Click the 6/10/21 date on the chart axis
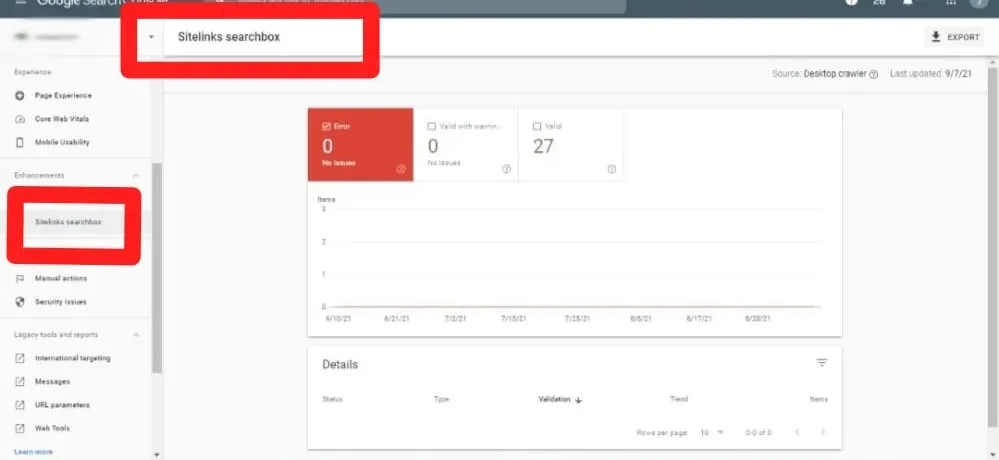 tap(340, 319)
